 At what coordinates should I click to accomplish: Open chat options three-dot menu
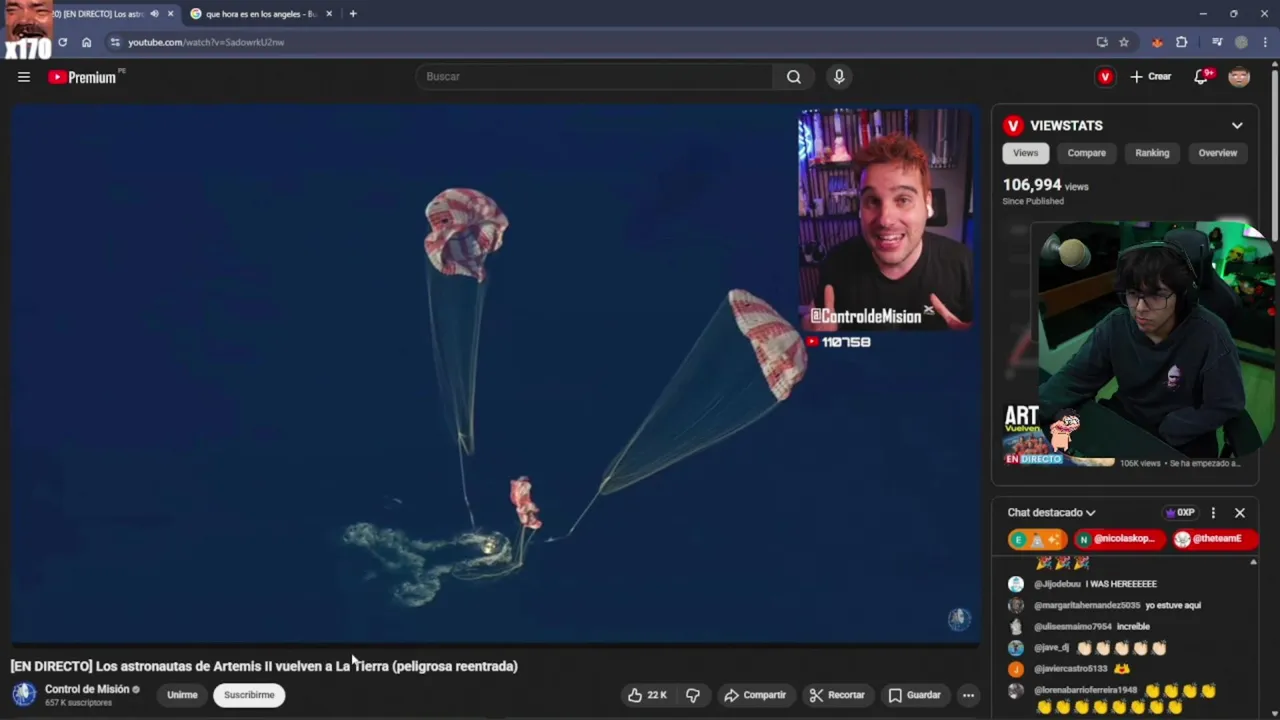1213,513
